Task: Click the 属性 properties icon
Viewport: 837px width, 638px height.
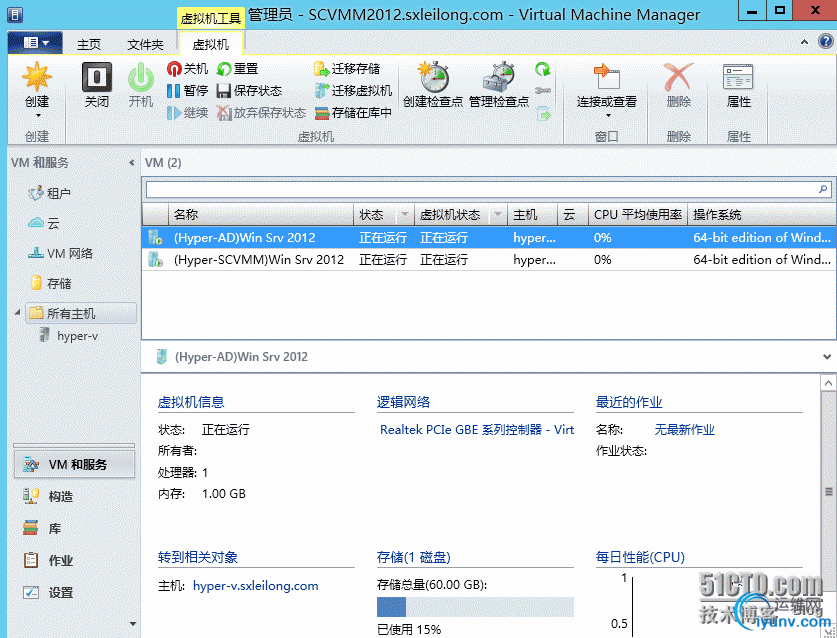Action: tap(738, 77)
